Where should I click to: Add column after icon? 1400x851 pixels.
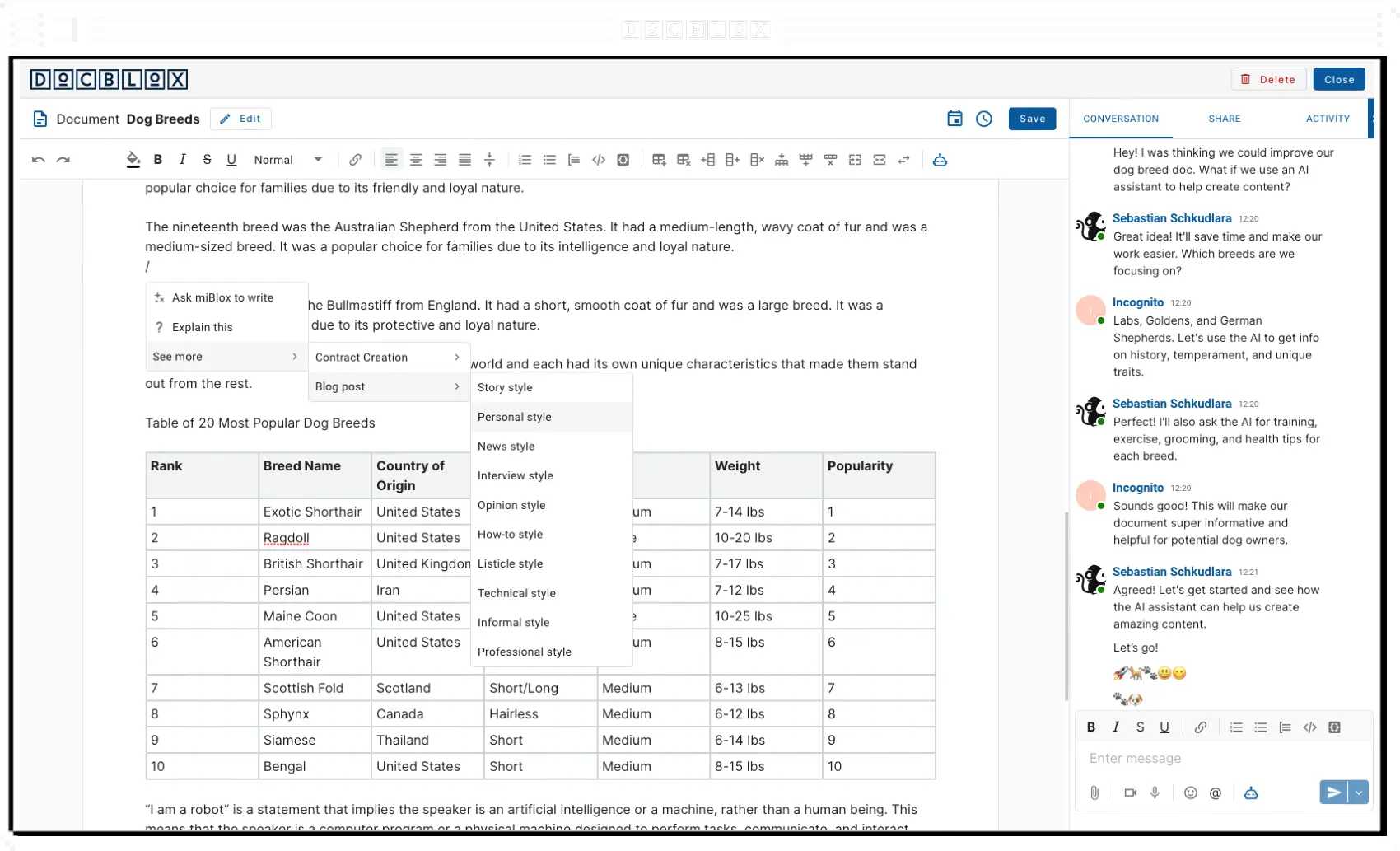click(x=732, y=160)
